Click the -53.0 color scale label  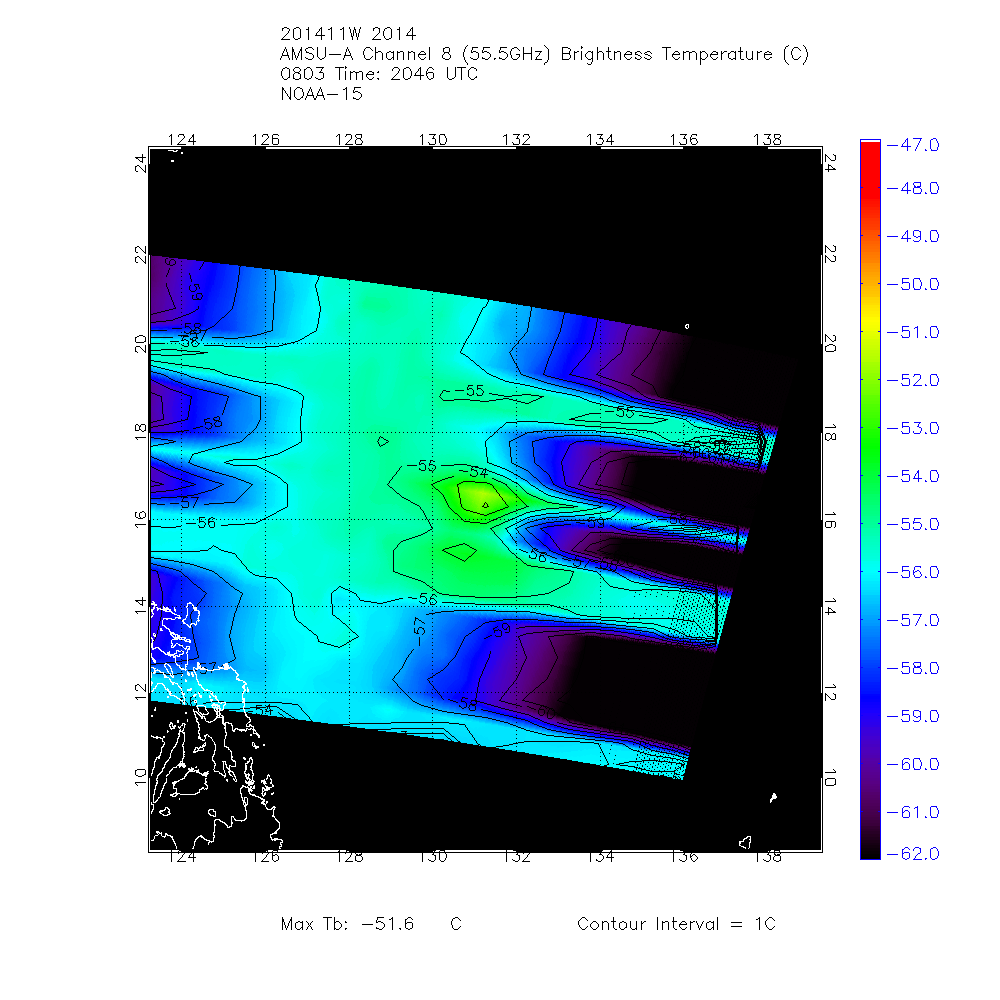click(x=913, y=428)
